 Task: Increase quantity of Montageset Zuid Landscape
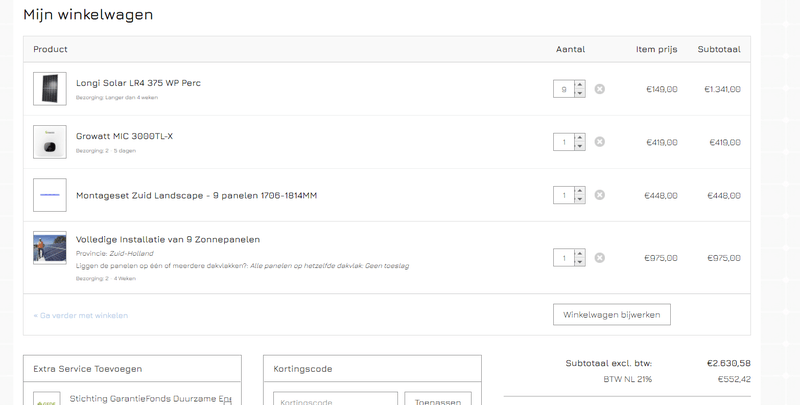coord(580,191)
